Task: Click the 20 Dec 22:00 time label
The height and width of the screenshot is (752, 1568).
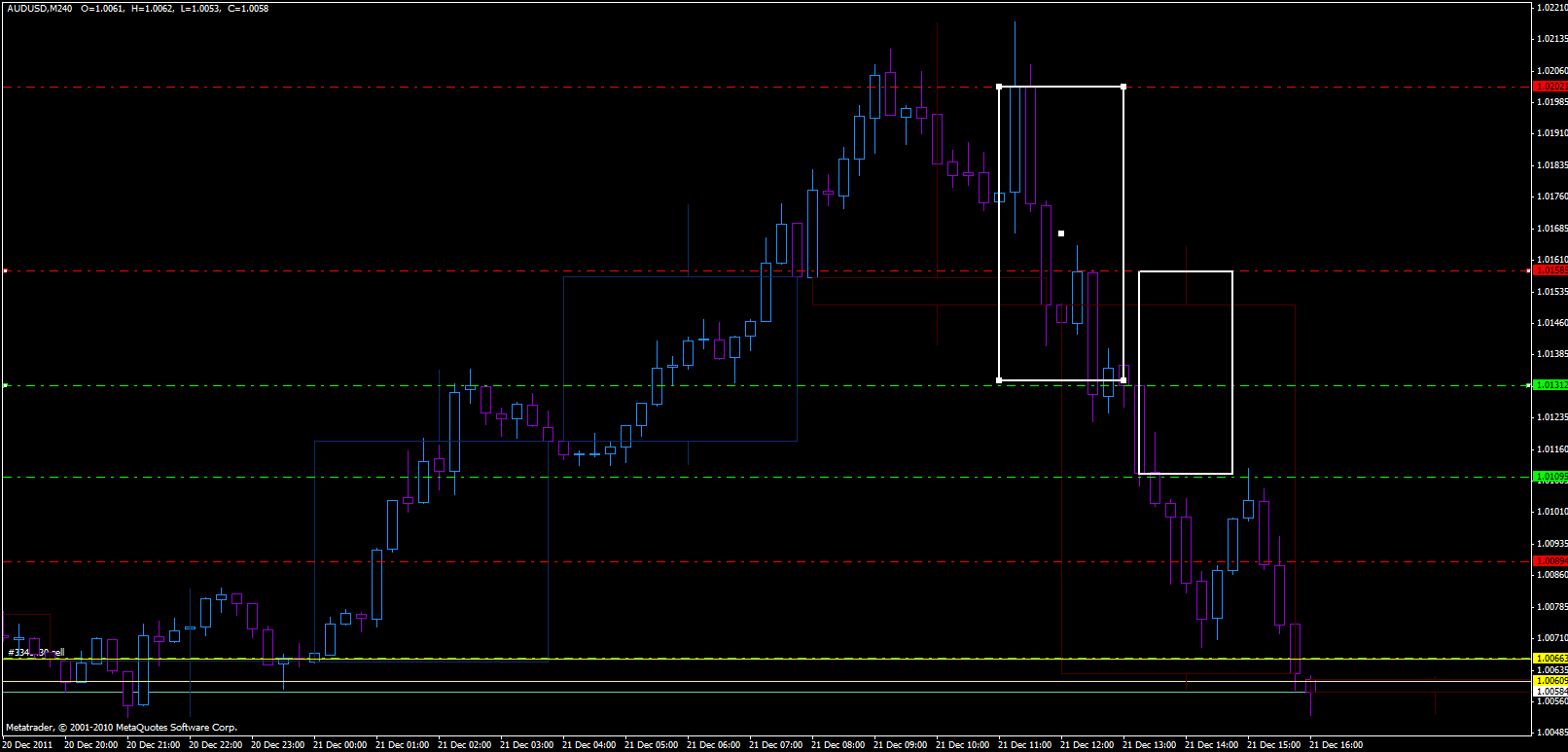Action: (x=215, y=745)
